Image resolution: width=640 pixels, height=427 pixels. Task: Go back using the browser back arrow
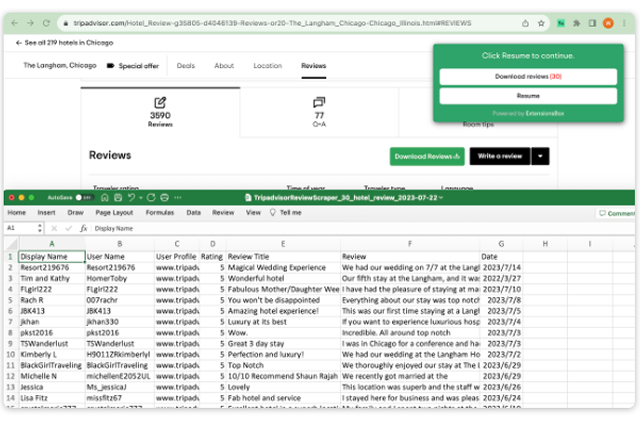coord(15,23)
